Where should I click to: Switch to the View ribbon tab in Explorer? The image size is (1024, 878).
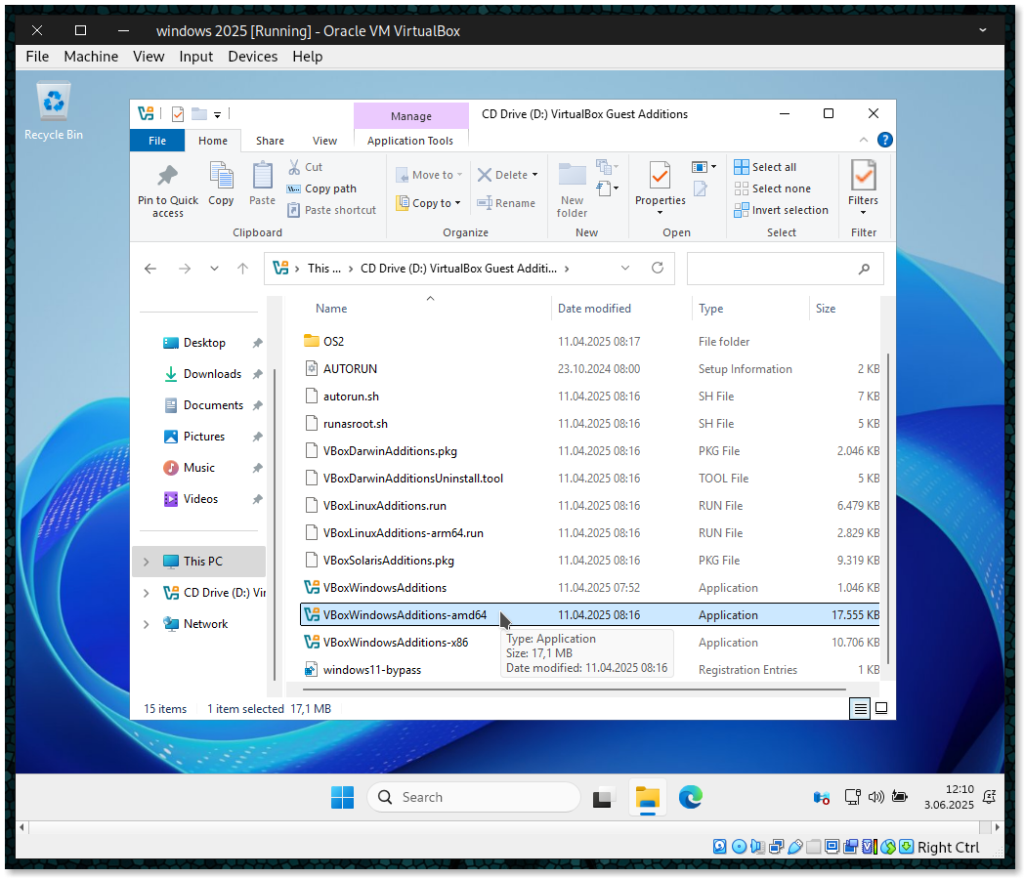(325, 140)
